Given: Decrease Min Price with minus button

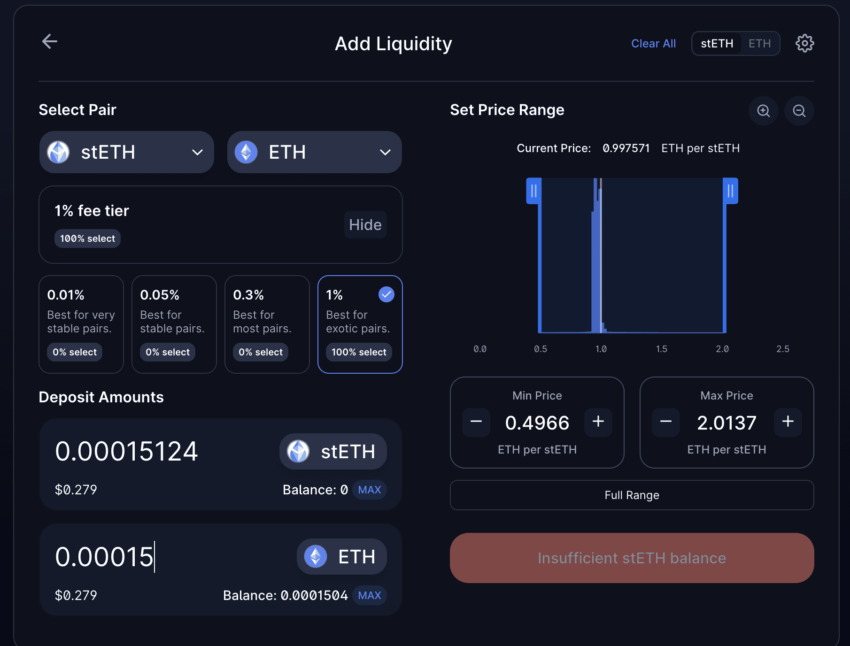Looking at the screenshot, I should tap(476, 422).
